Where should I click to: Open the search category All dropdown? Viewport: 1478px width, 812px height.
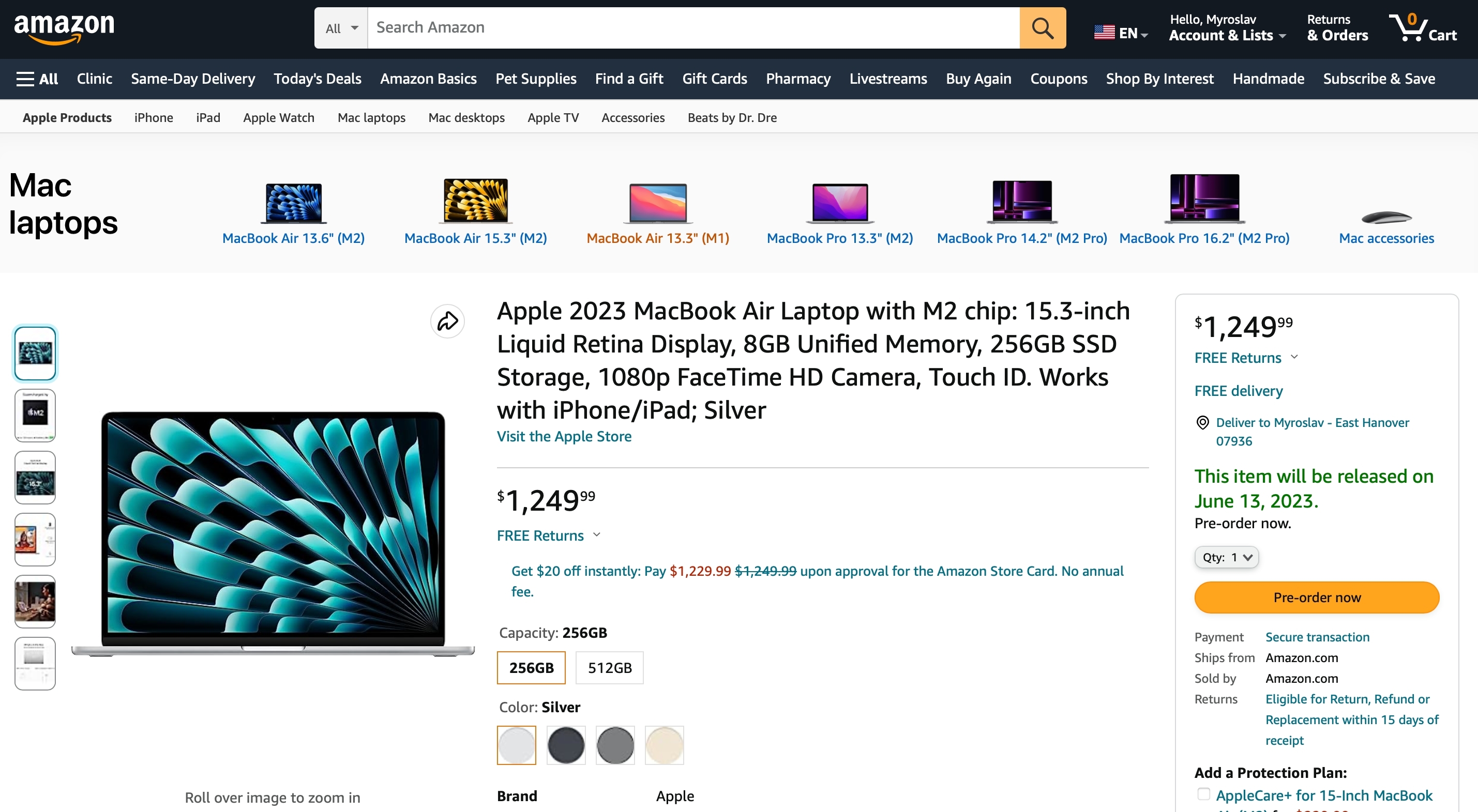pyautogui.click(x=341, y=27)
